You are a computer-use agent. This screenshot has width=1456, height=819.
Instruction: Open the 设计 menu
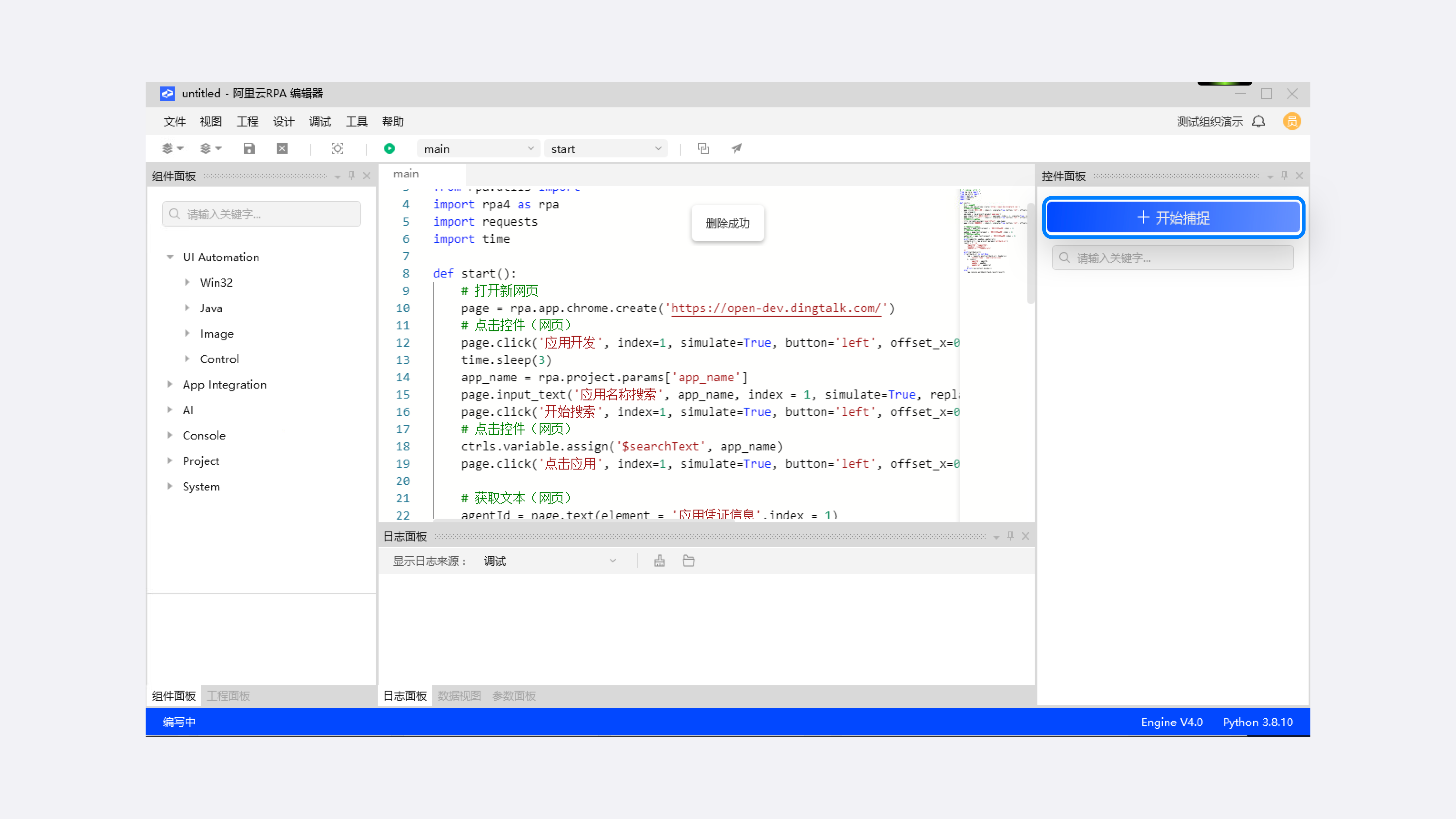(x=284, y=122)
